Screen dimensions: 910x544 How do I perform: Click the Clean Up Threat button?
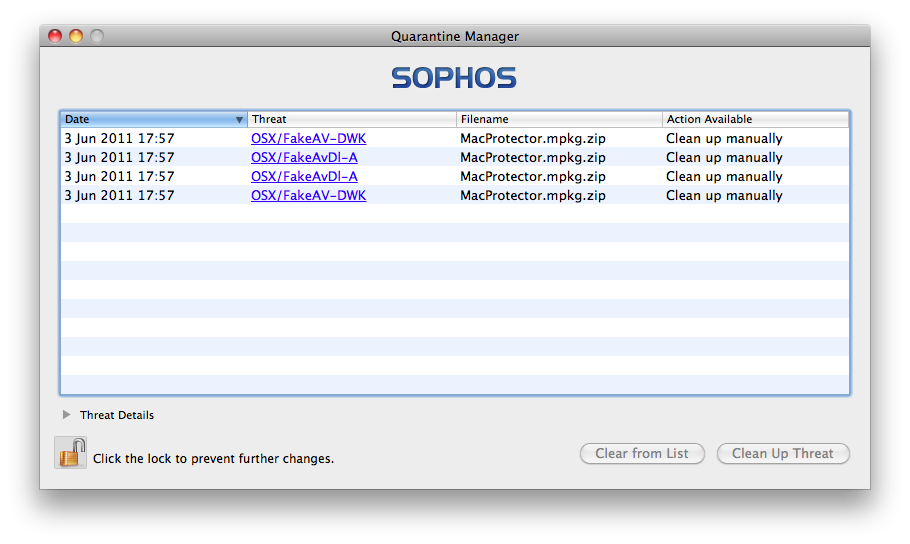[x=783, y=453]
